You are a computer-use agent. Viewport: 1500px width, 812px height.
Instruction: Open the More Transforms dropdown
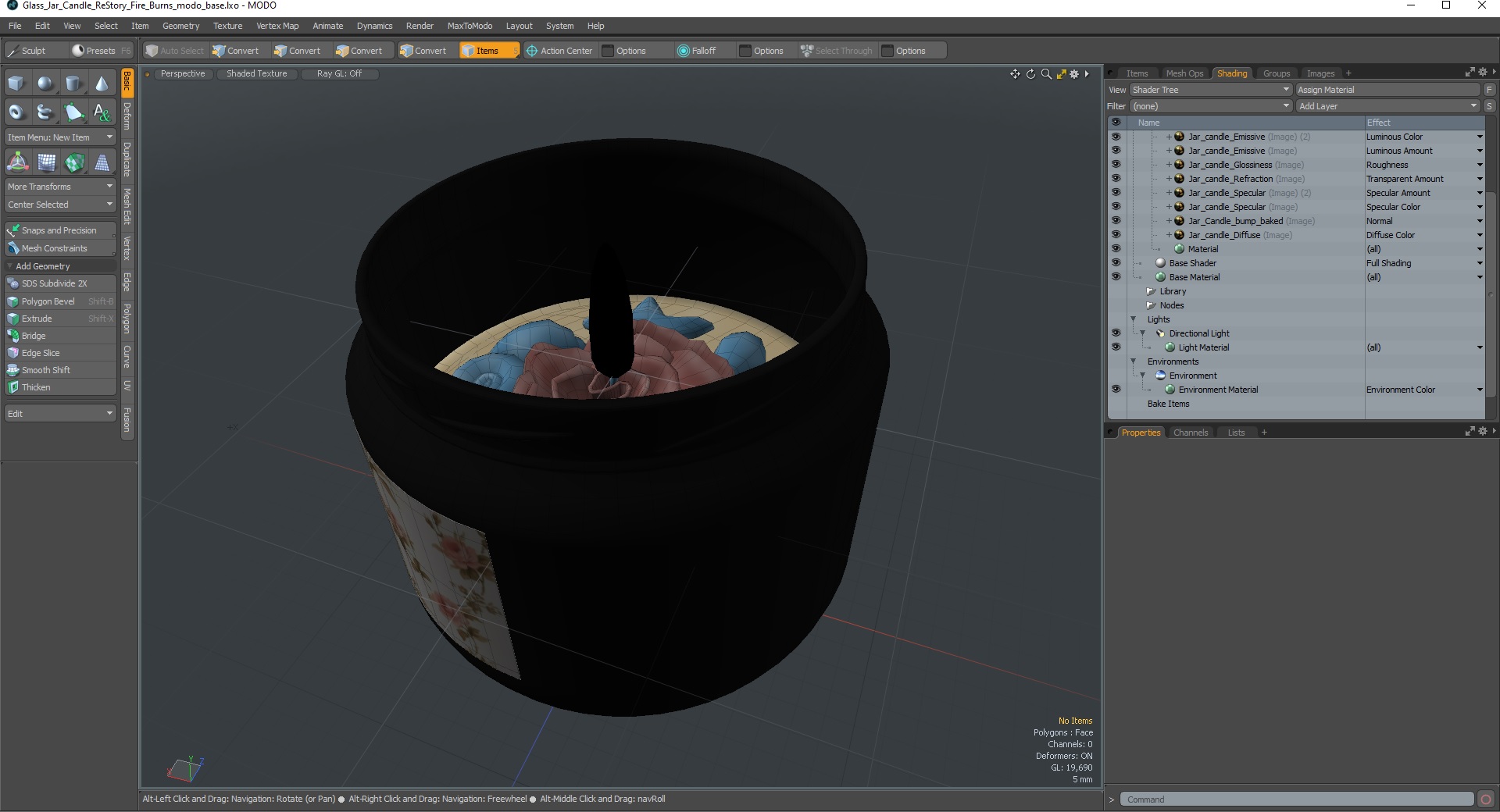60,187
